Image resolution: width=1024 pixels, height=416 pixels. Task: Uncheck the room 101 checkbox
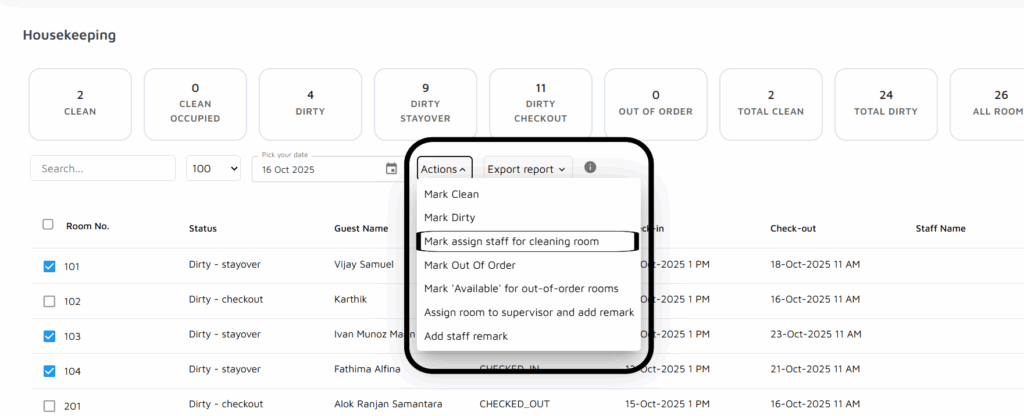(49, 267)
